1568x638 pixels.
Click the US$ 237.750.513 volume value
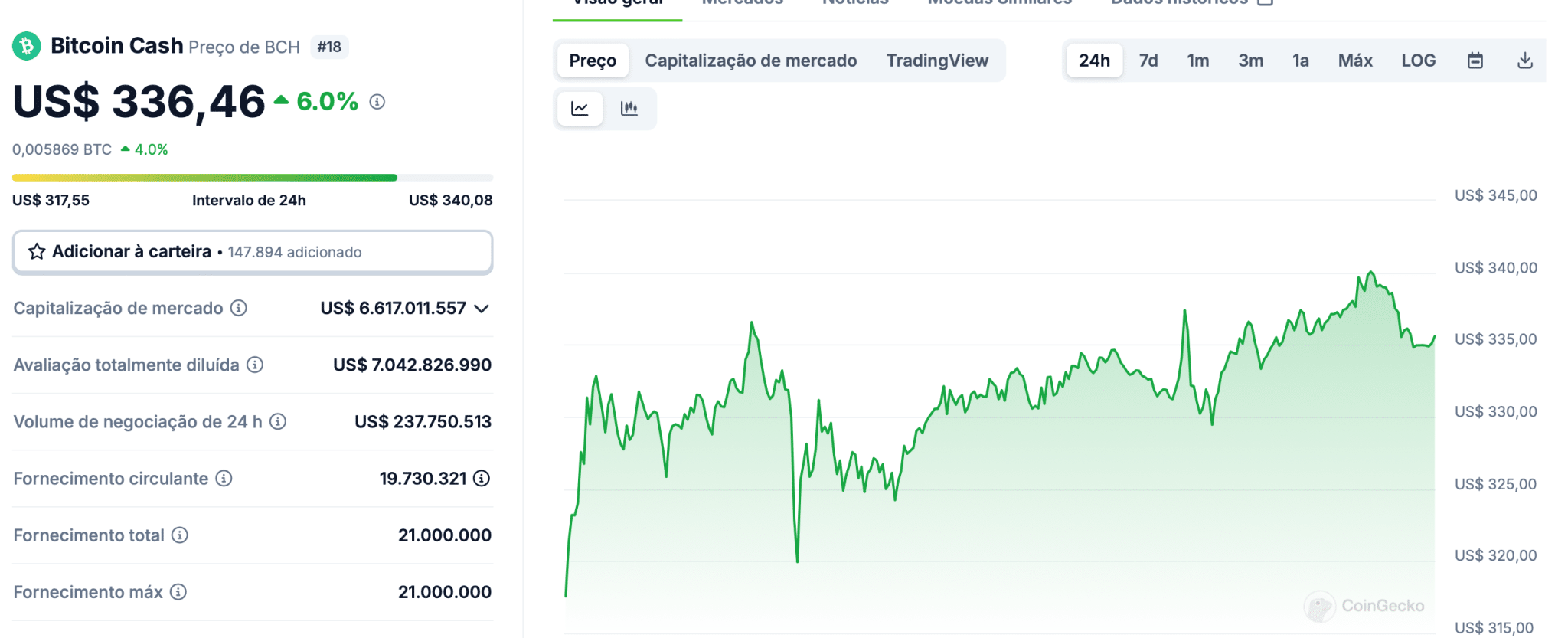point(423,421)
